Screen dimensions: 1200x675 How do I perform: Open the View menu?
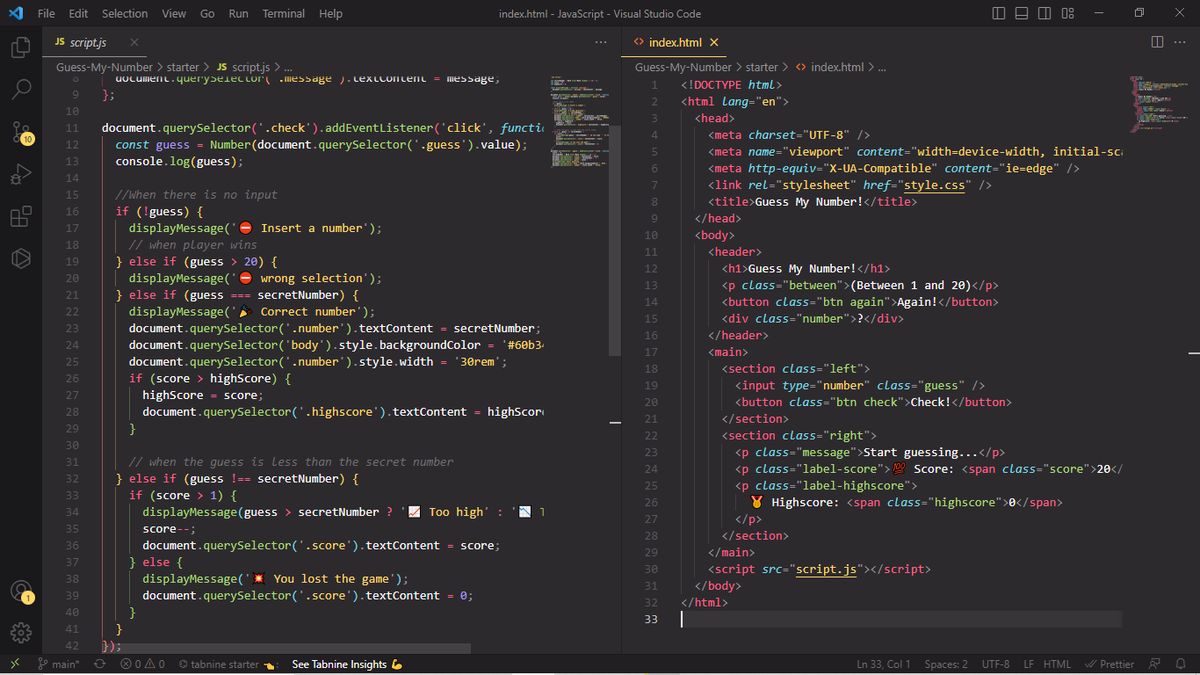[174, 13]
